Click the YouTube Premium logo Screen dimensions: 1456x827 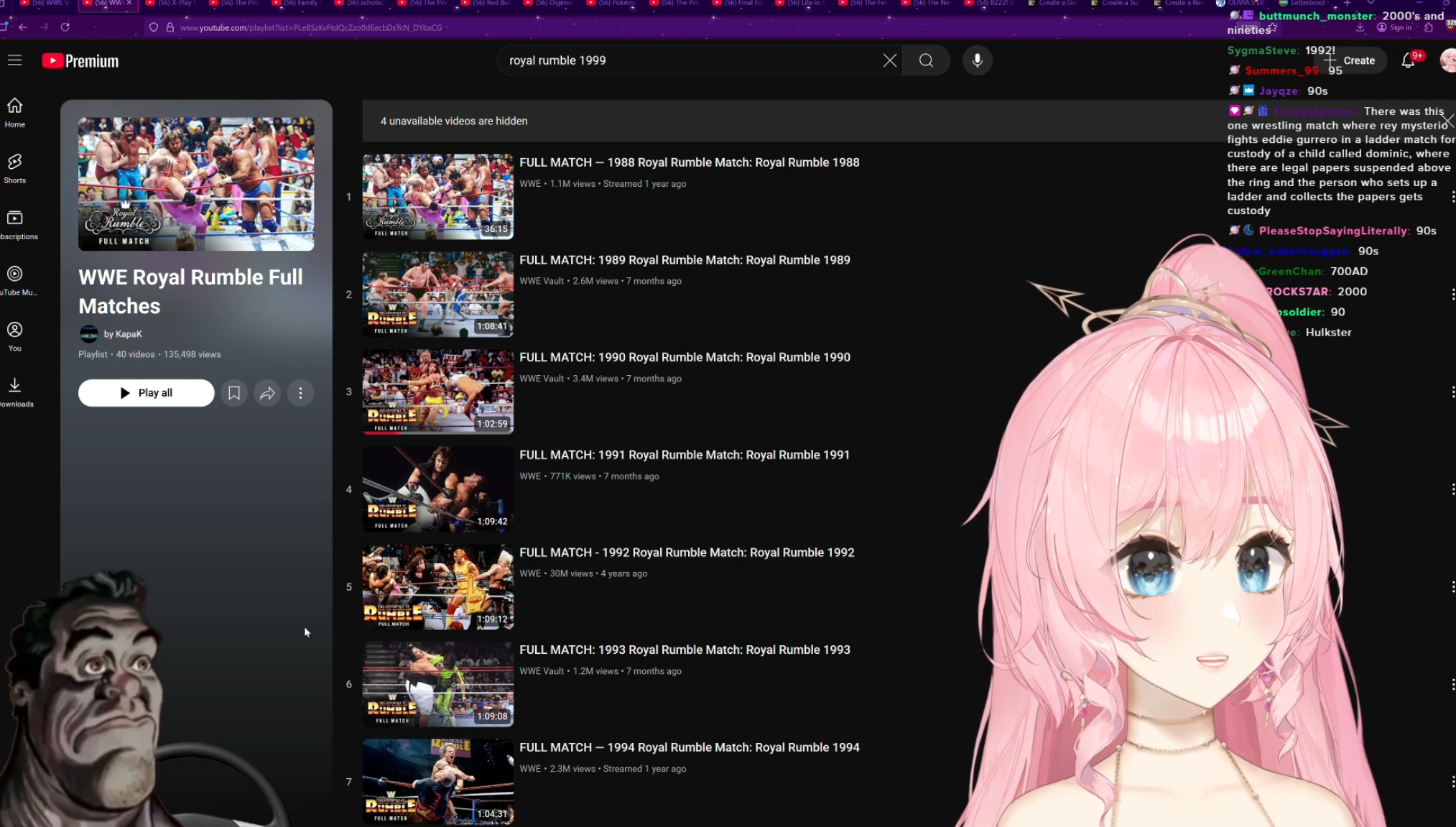point(80,61)
